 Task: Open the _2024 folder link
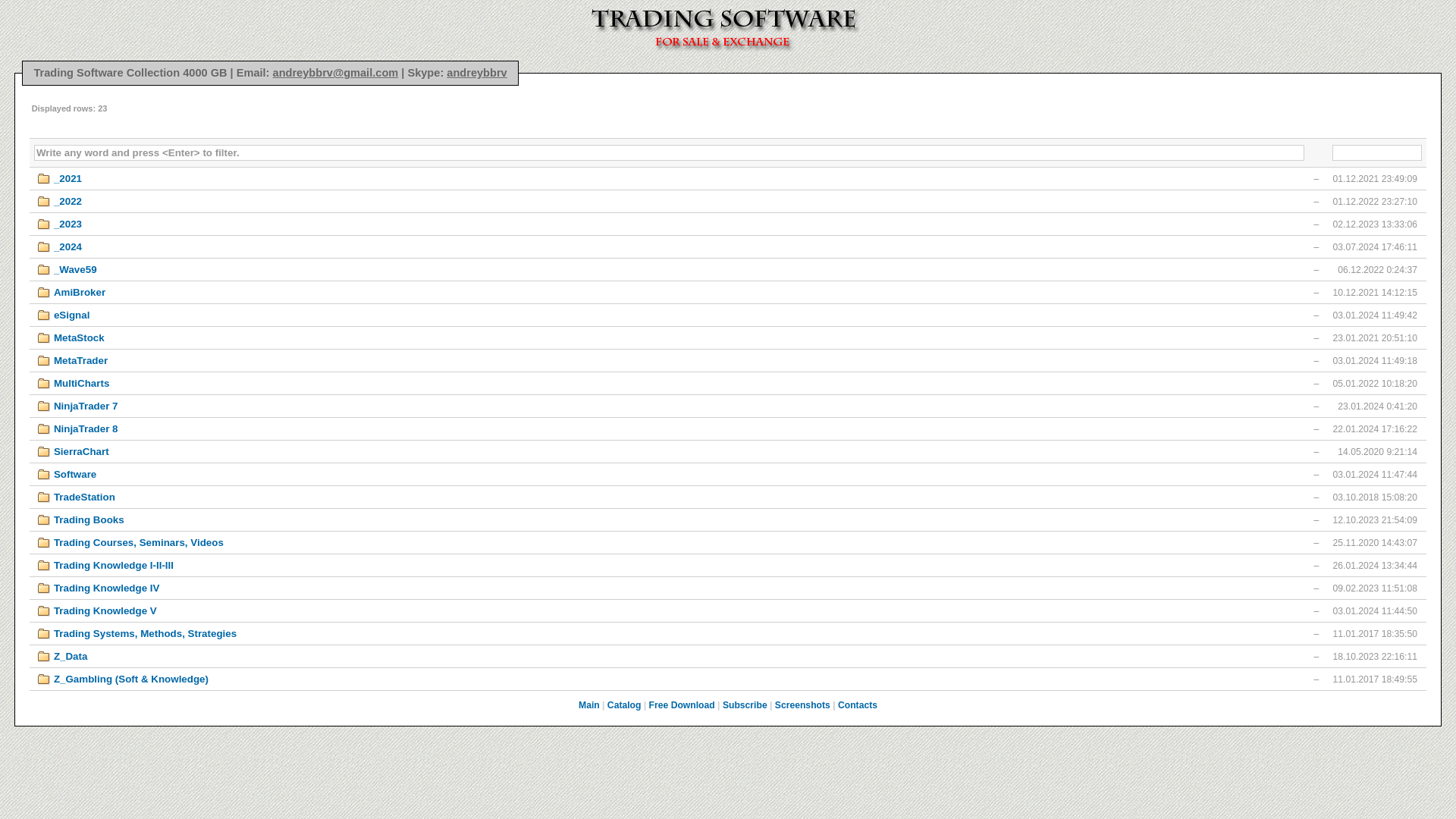pos(67,247)
